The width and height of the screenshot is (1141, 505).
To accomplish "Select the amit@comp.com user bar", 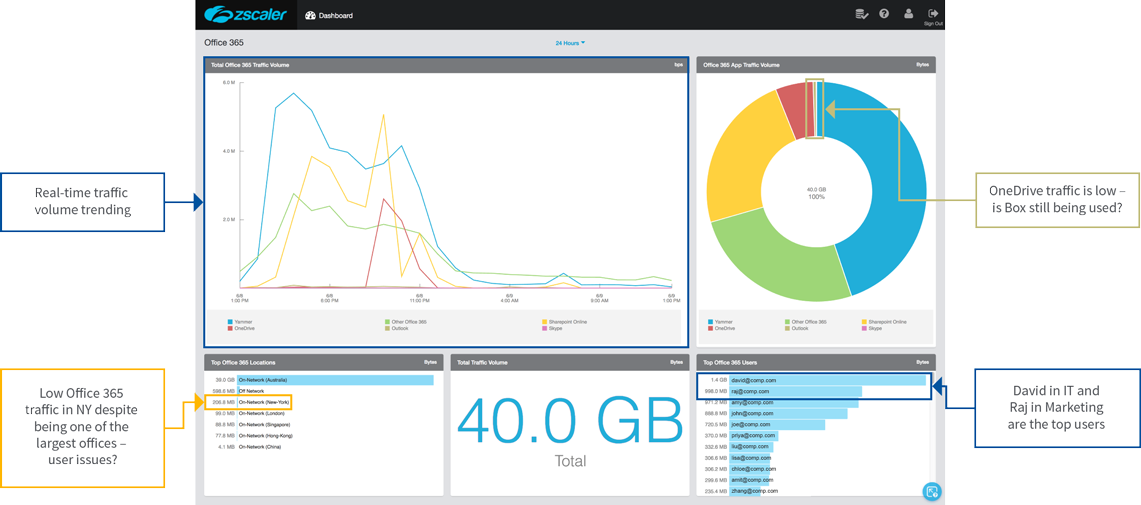I will point(750,480).
